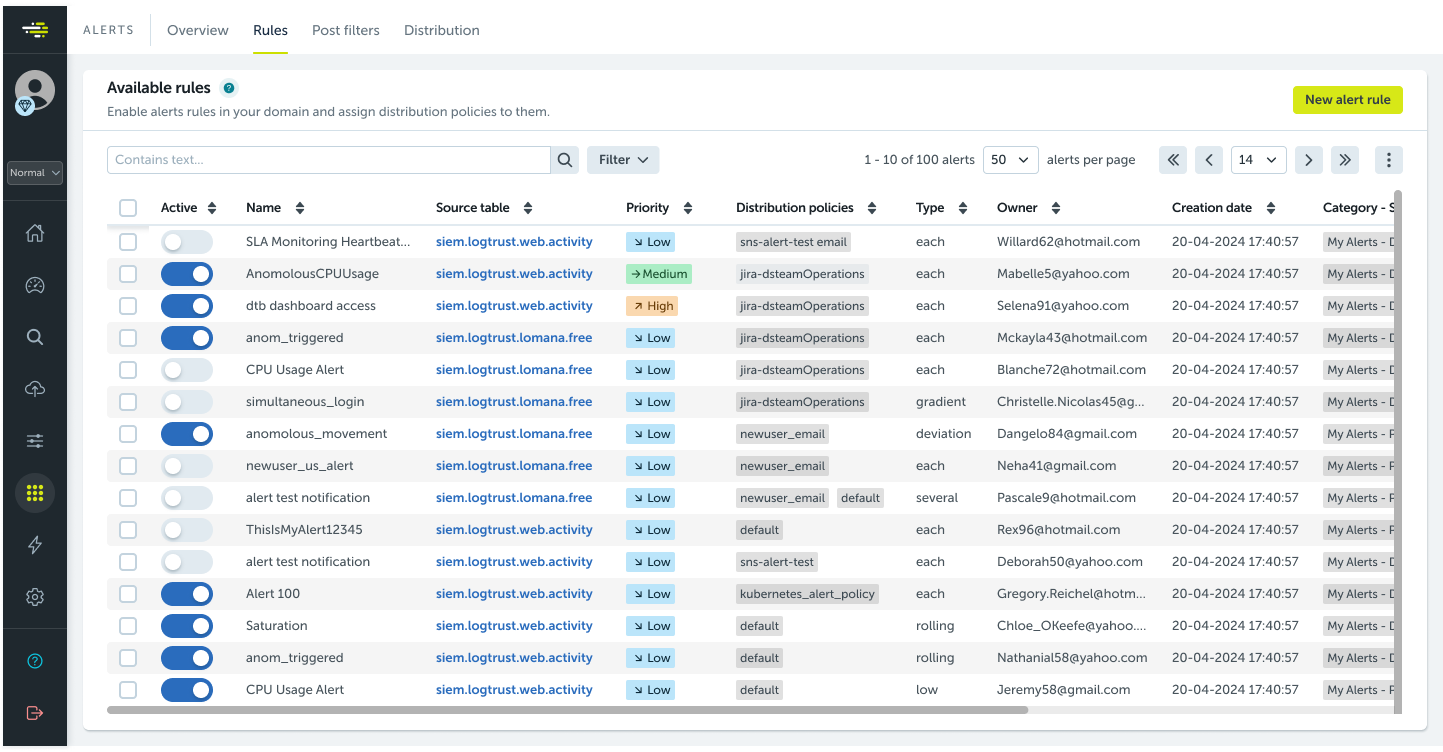The width and height of the screenshot is (1443, 752).
Task: Click the New alert rule button
Action: pos(1347,99)
